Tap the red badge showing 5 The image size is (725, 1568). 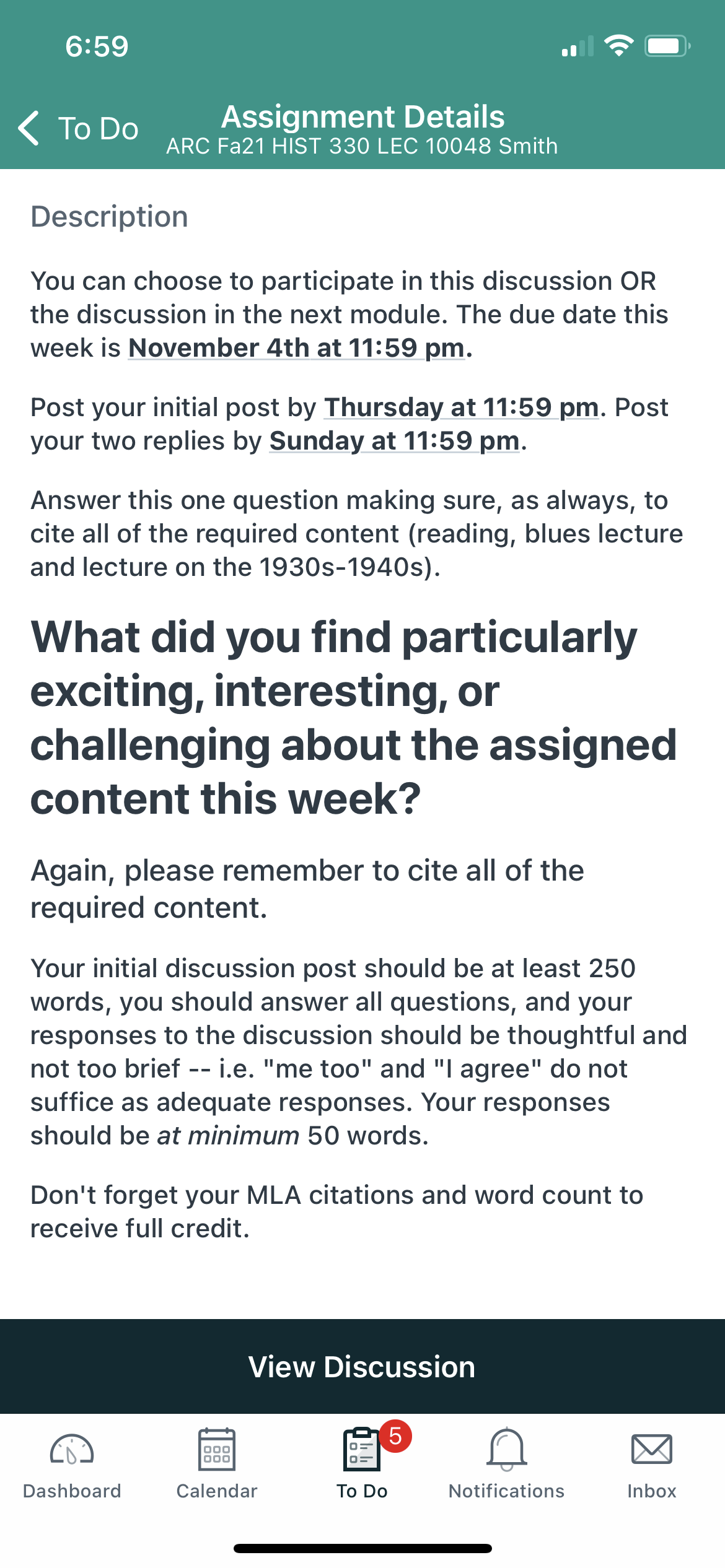[395, 1436]
